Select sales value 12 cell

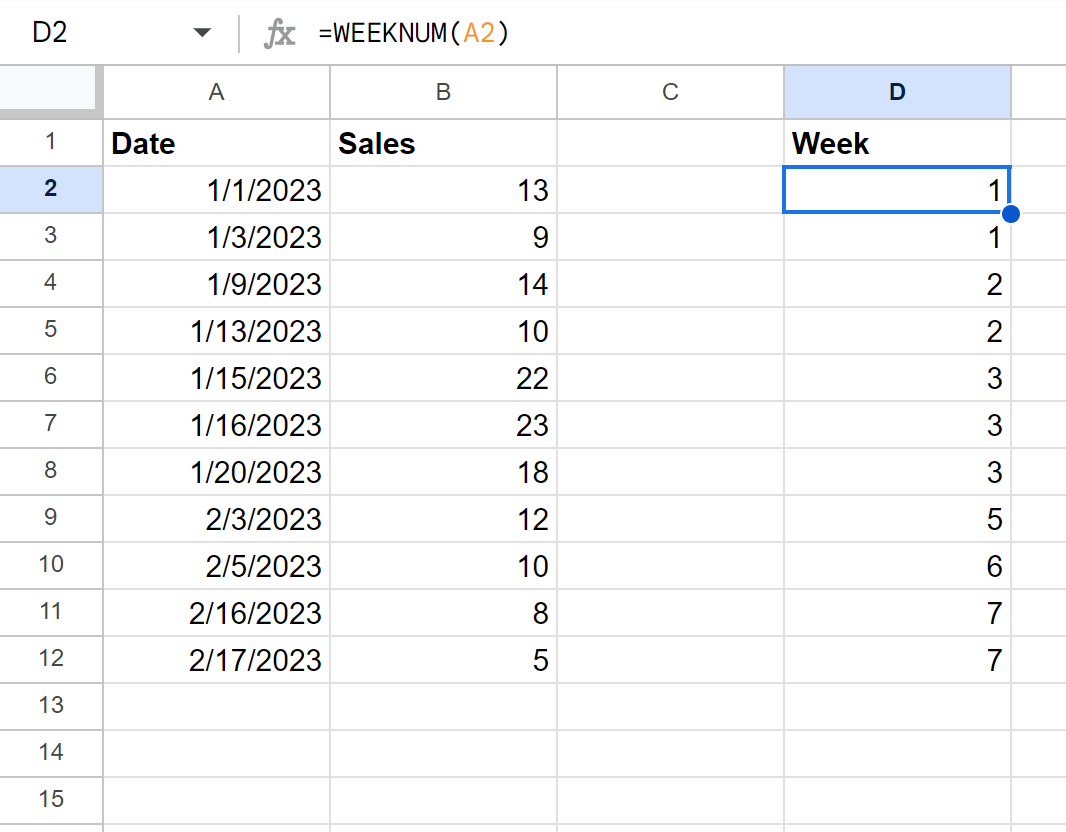click(443, 519)
